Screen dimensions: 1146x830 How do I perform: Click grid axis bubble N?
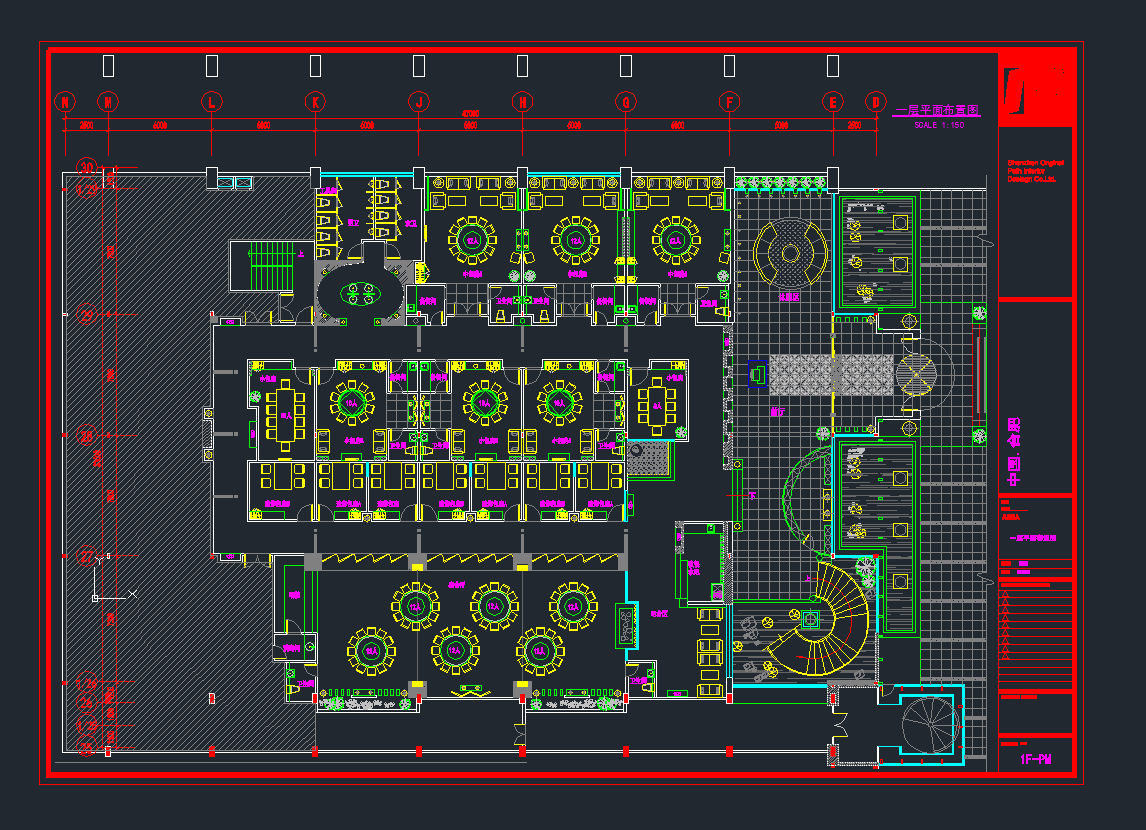(65, 102)
